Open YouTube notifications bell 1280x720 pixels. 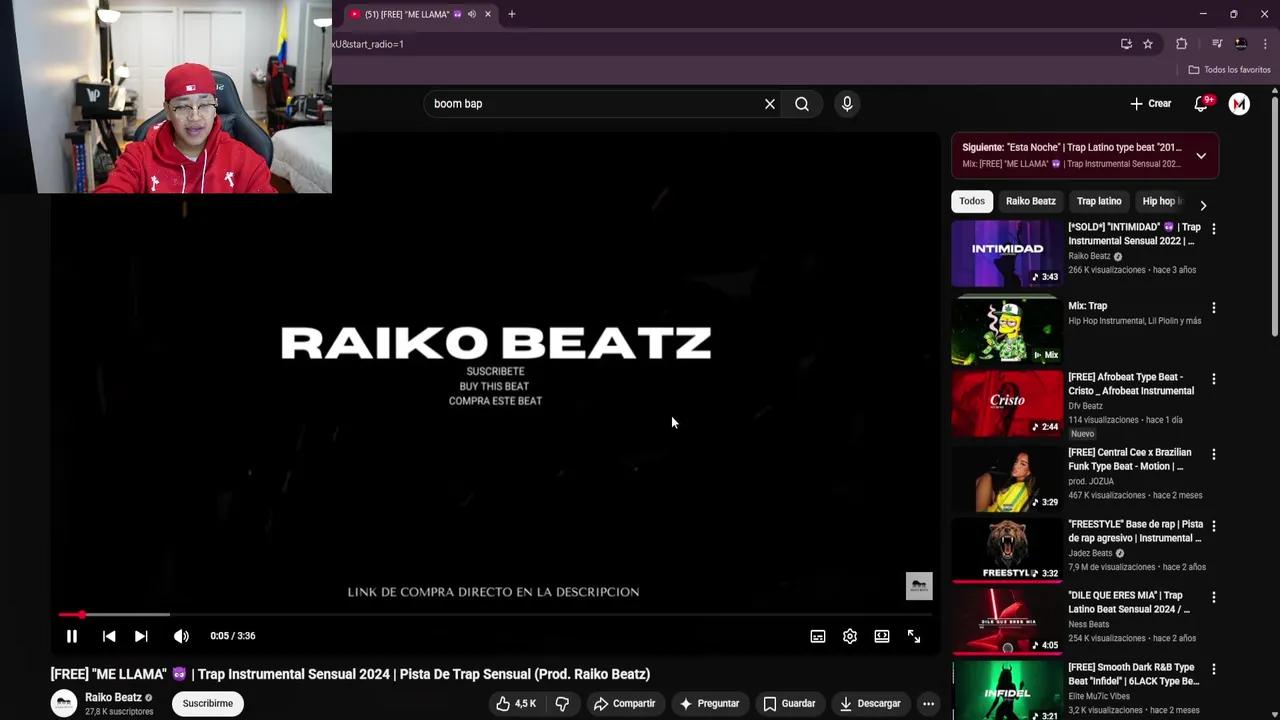point(1201,103)
